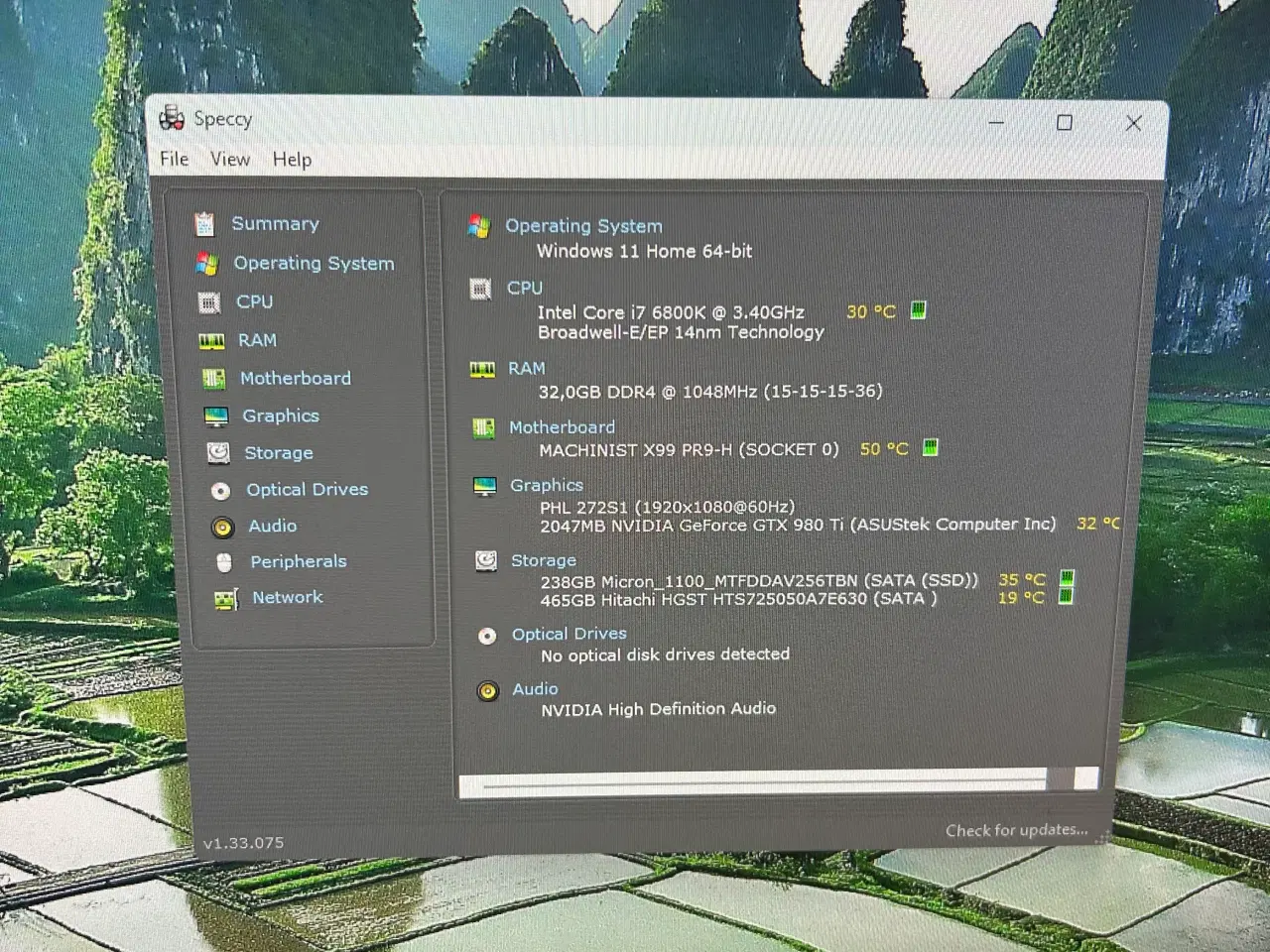Viewport: 1270px width, 952px height.
Task: Click the Optical Drives icon in the sidebar
Action: [222, 490]
